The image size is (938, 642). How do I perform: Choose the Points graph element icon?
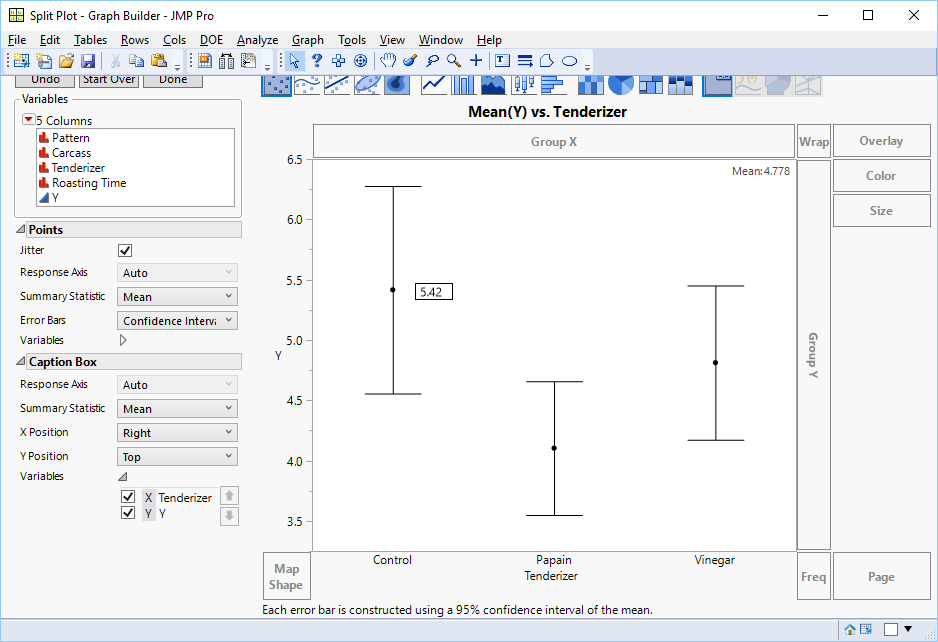276,84
